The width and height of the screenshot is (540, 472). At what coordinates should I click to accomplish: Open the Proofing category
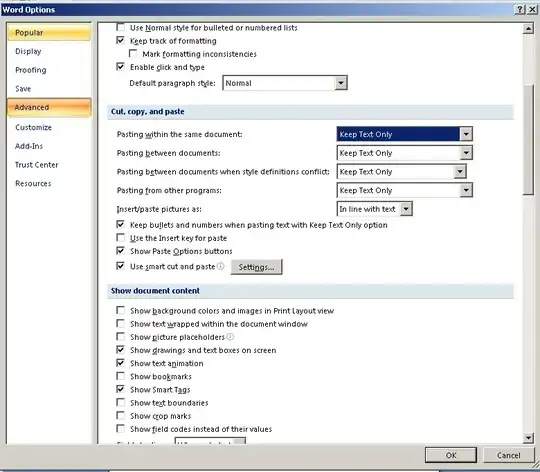(49, 70)
